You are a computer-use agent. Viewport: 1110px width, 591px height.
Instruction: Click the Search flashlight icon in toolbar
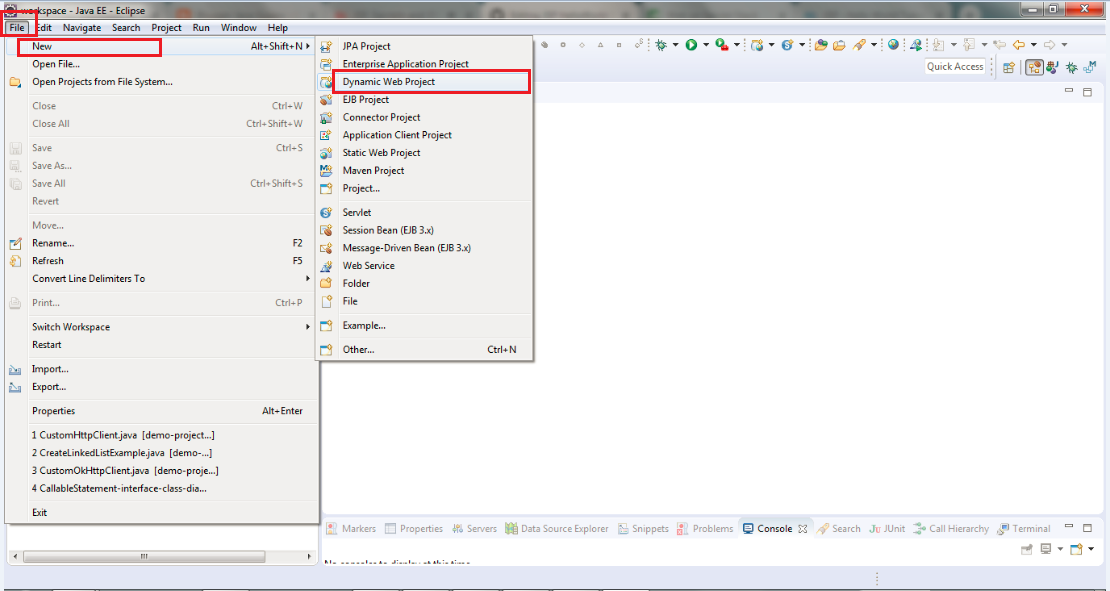(x=859, y=45)
